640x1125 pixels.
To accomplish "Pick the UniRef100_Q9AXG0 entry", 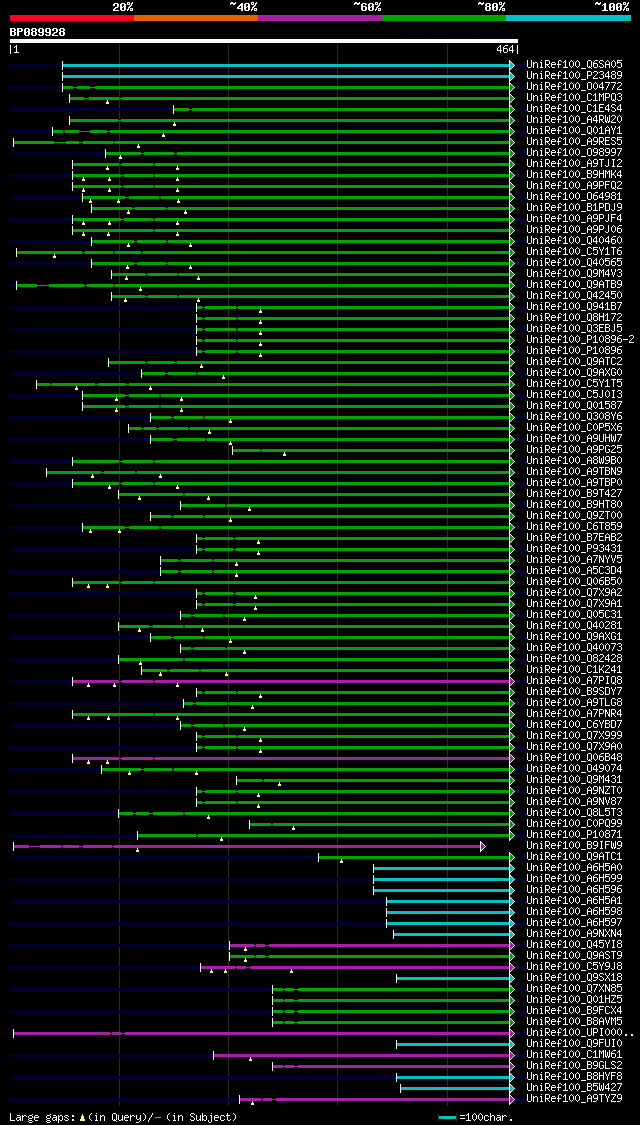I will click(574, 372).
